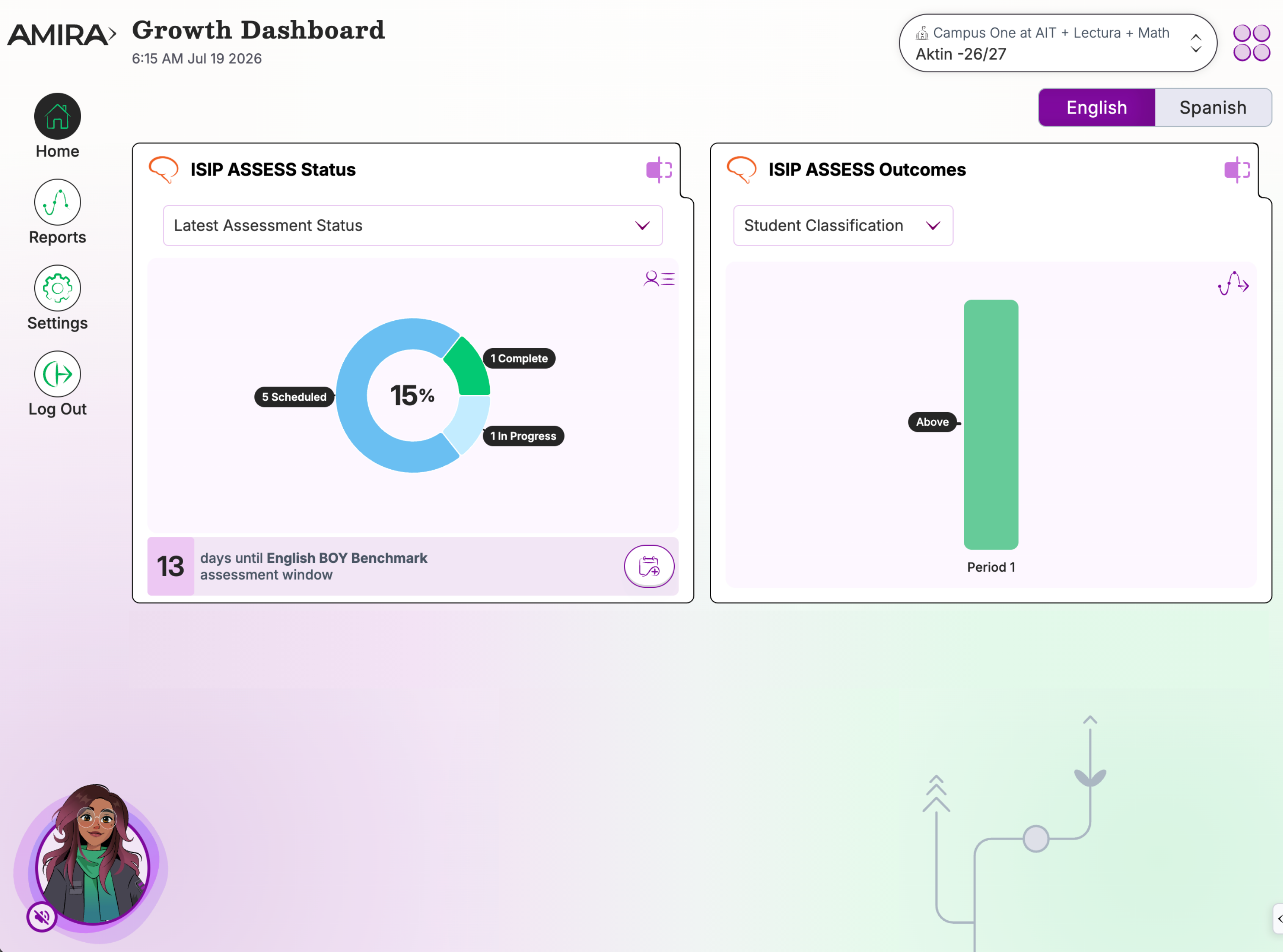Click the ISIP ASSESS Status heading
Viewport: 1283px width, 952px height.
[273, 170]
